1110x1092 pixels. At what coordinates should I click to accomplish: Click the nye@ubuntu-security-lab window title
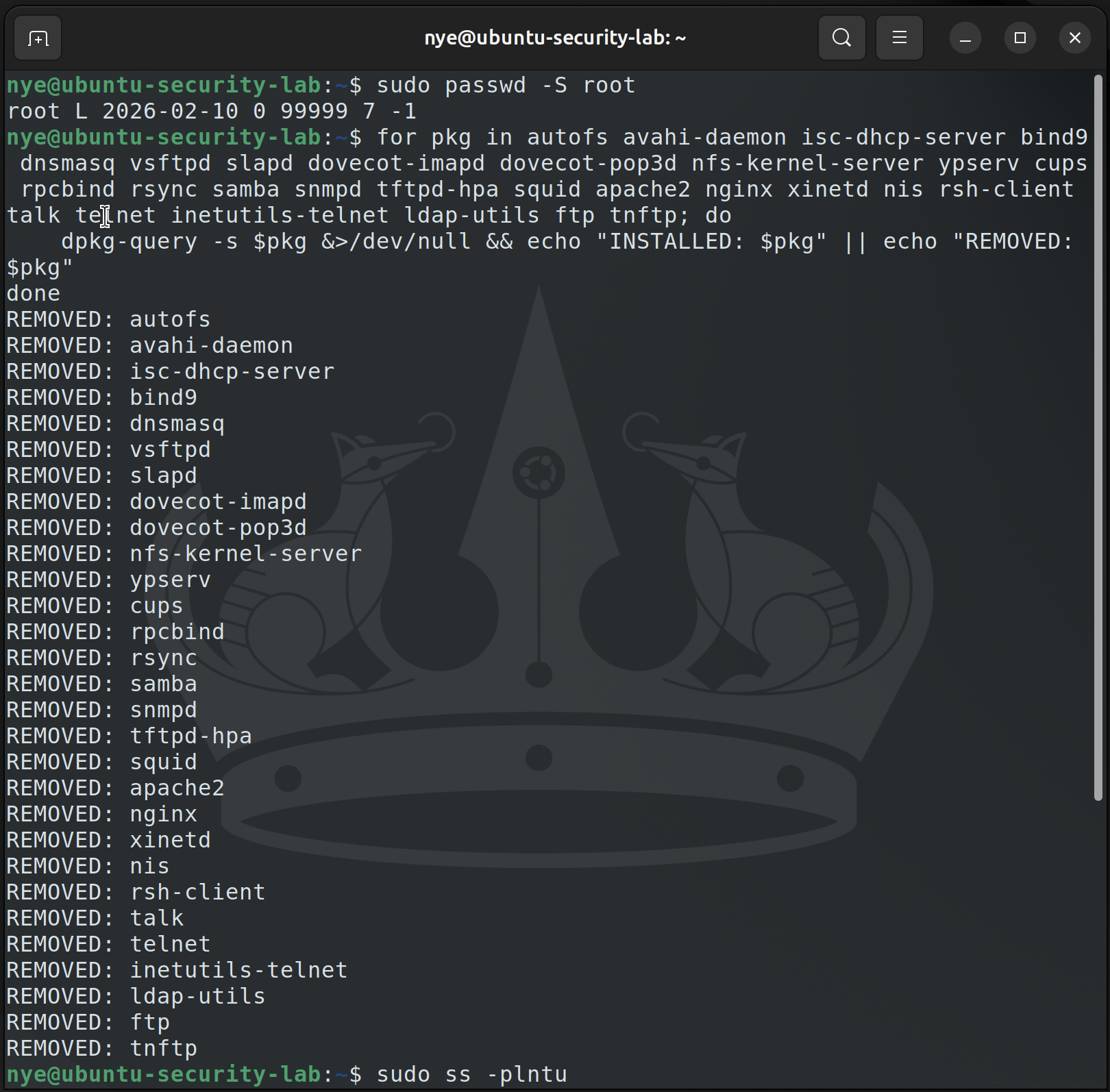coord(554,38)
